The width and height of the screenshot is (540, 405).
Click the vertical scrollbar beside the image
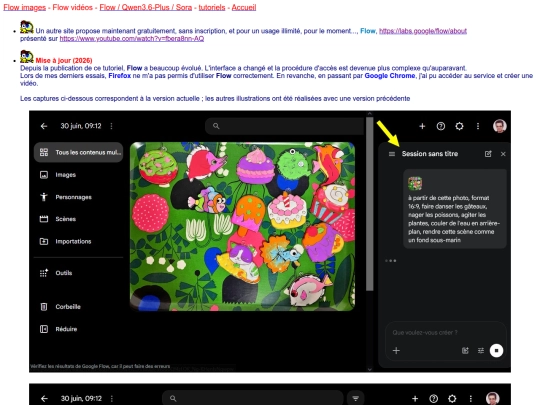pos(370,204)
